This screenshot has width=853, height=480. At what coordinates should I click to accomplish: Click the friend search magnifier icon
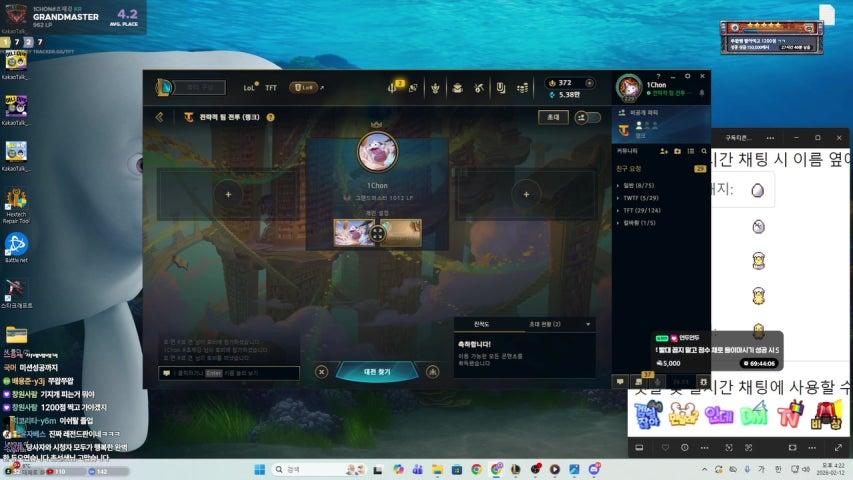pos(704,151)
